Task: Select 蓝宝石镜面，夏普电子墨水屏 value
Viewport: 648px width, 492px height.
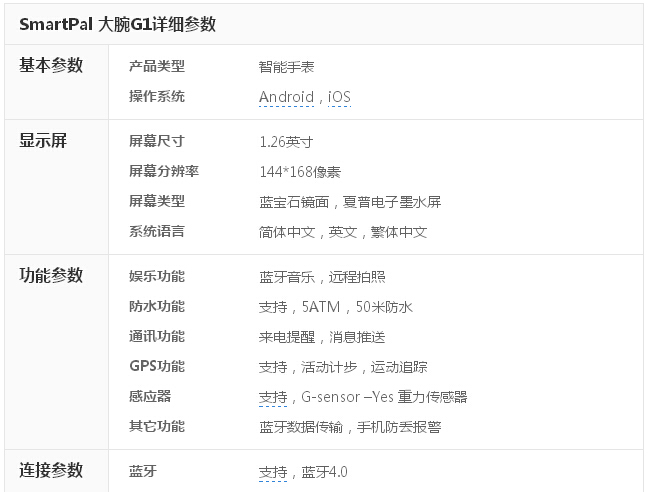Action: click(x=350, y=202)
